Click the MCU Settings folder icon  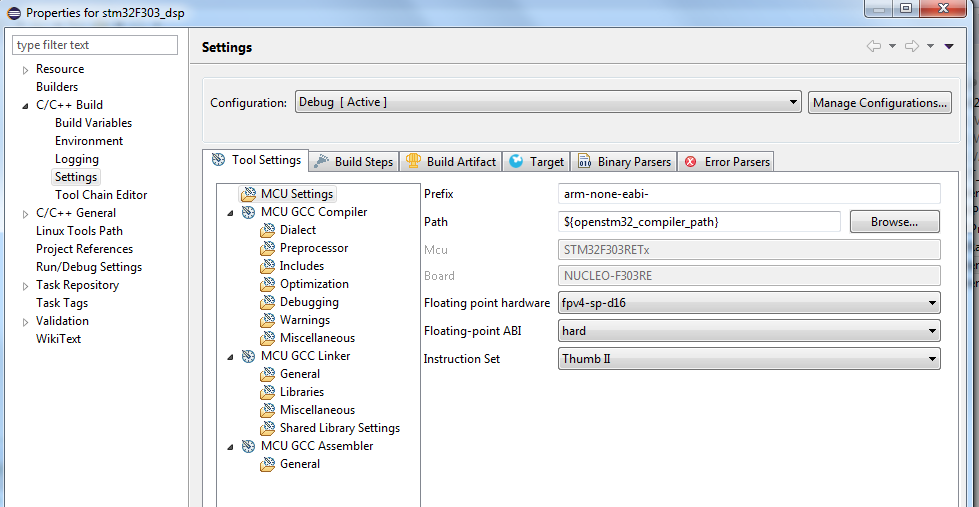[x=248, y=194]
